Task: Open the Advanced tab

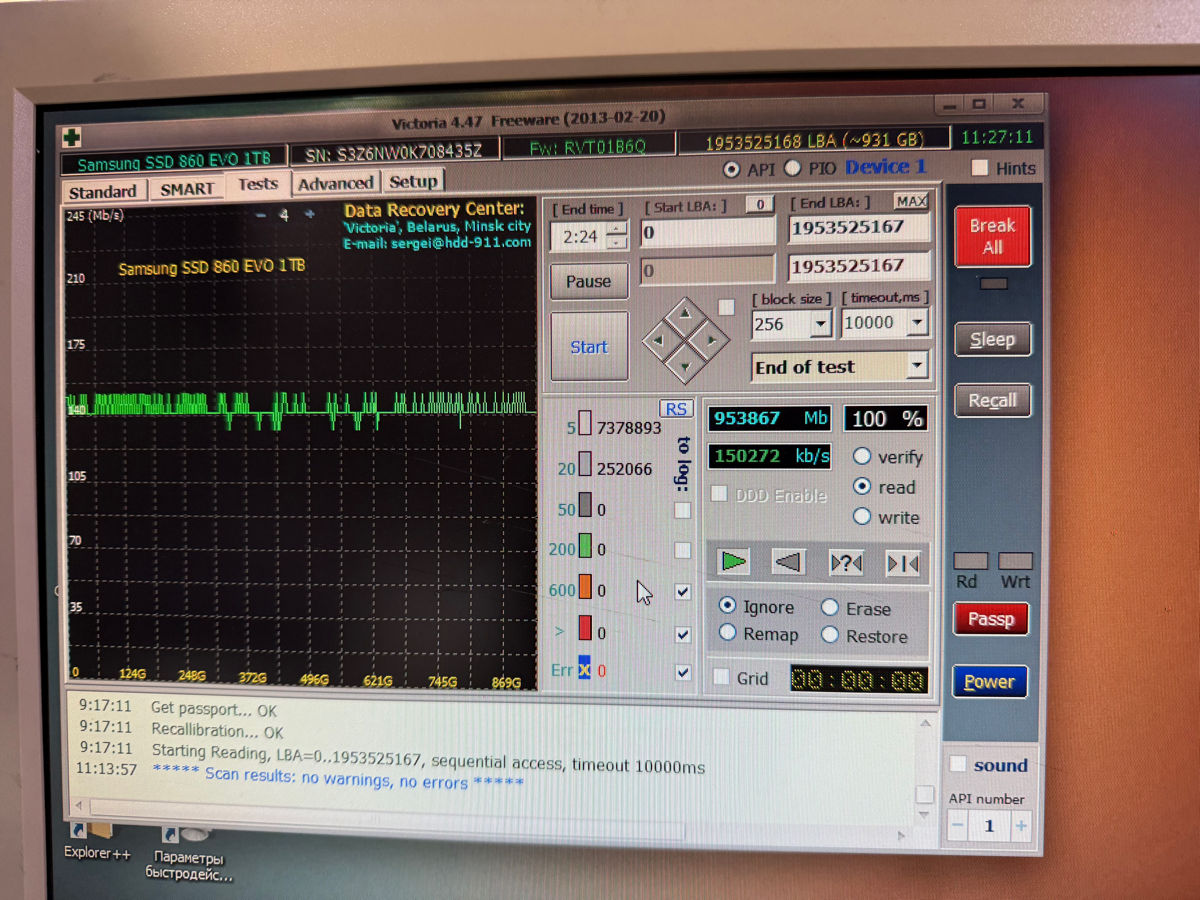Action: click(x=335, y=183)
